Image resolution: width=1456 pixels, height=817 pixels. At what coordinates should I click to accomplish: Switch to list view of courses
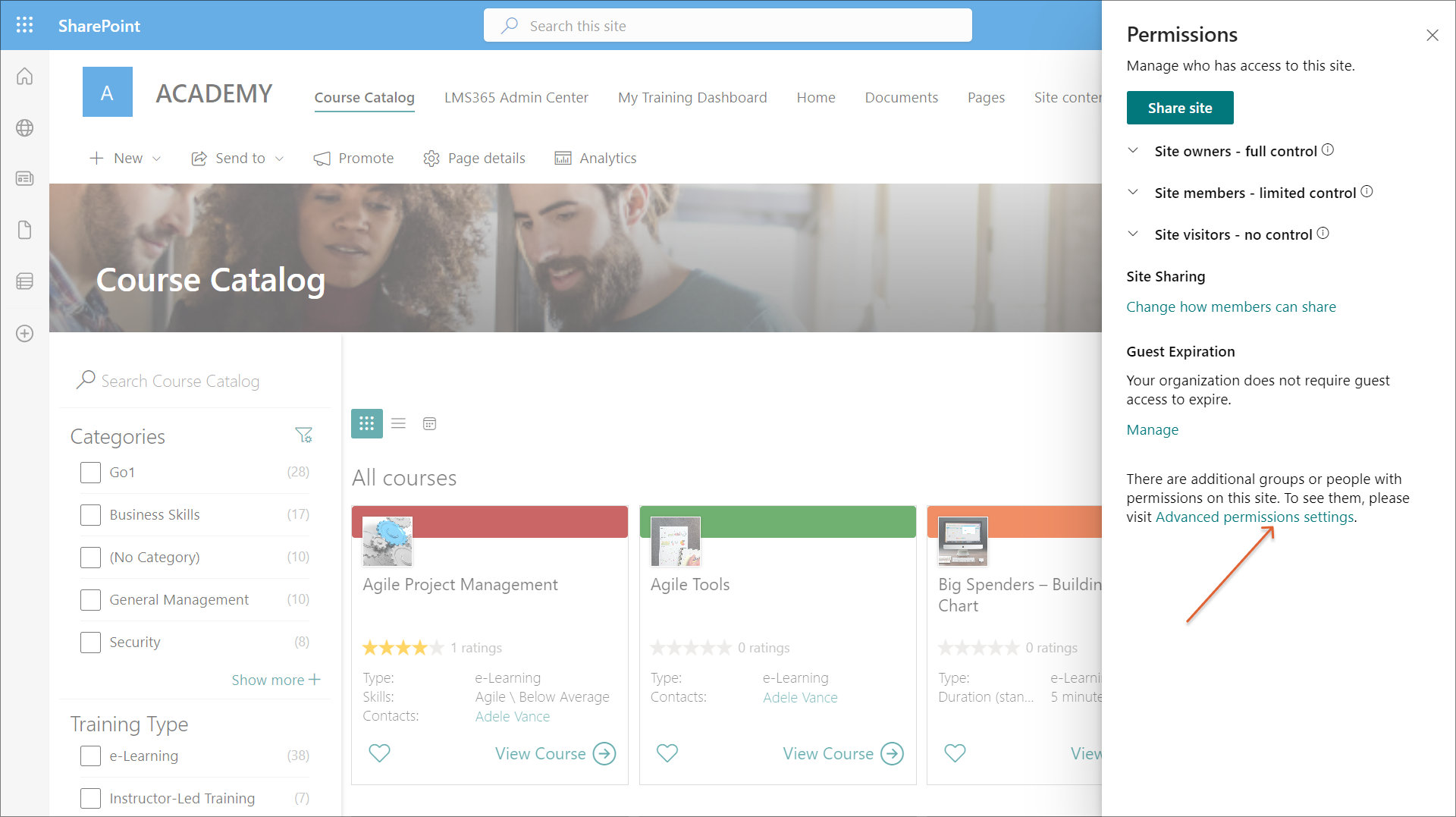coord(398,423)
